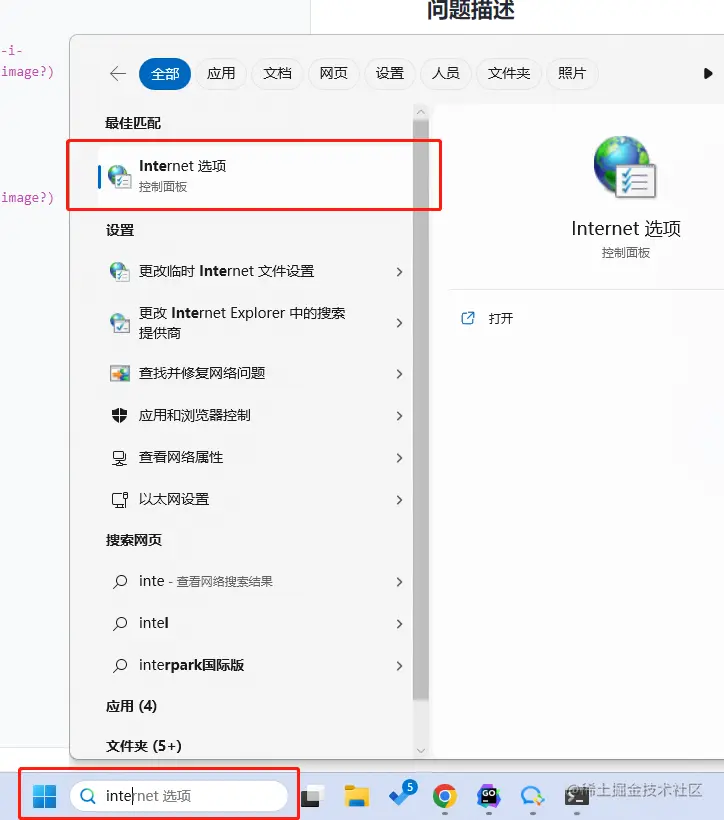Select the intel web suggestion
The height and width of the screenshot is (820, 724).
pos(255,623)
